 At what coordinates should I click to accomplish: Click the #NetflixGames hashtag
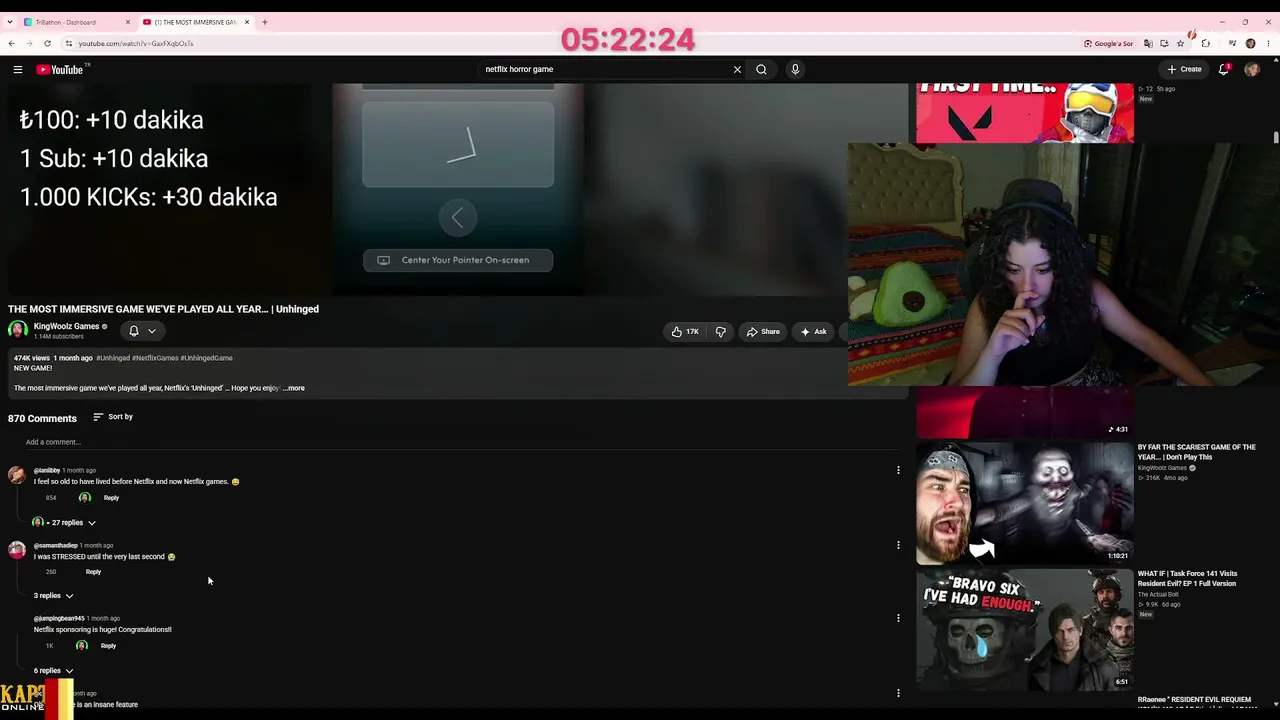click(155, 358)
